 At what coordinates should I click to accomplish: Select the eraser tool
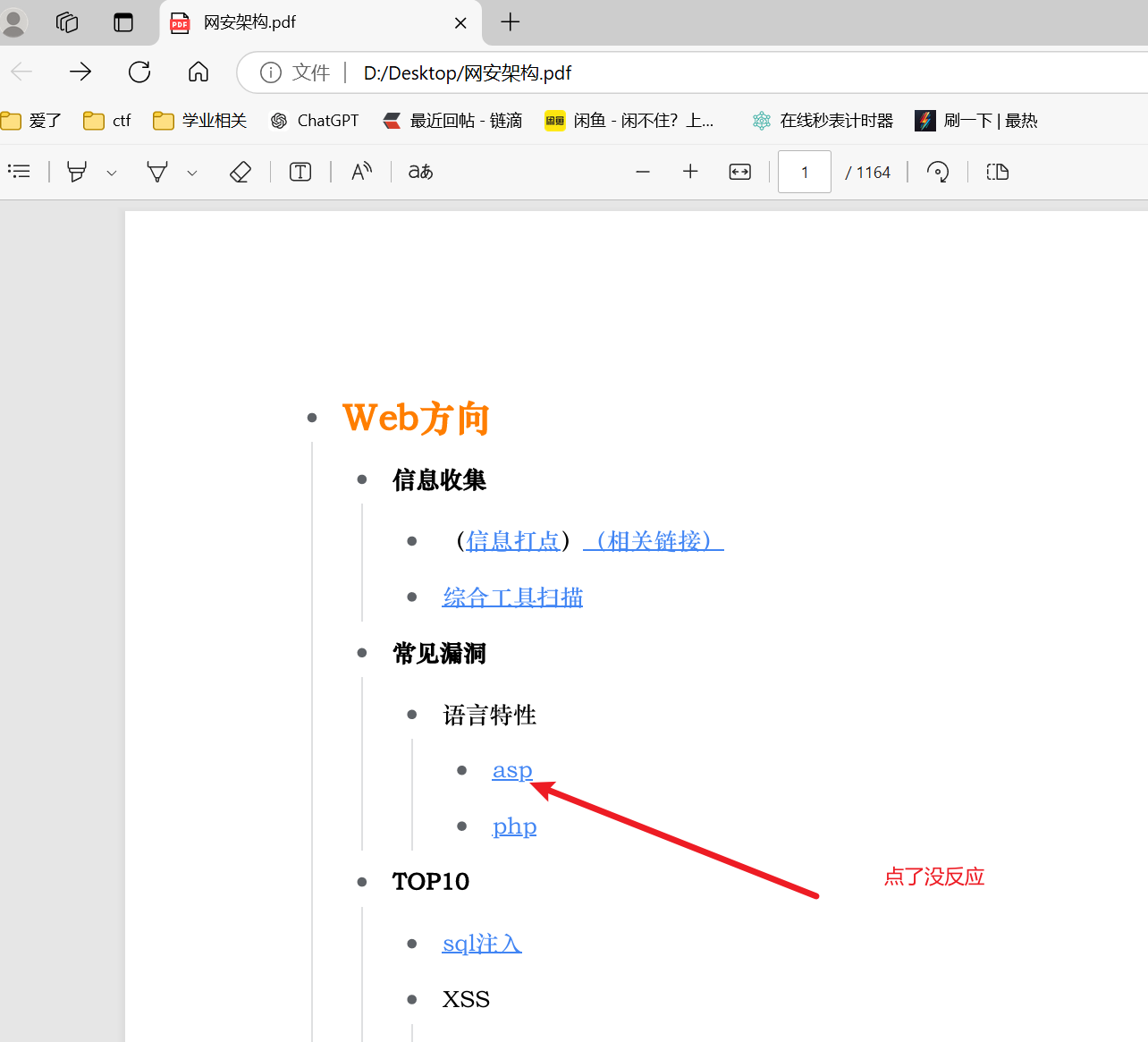240,172
